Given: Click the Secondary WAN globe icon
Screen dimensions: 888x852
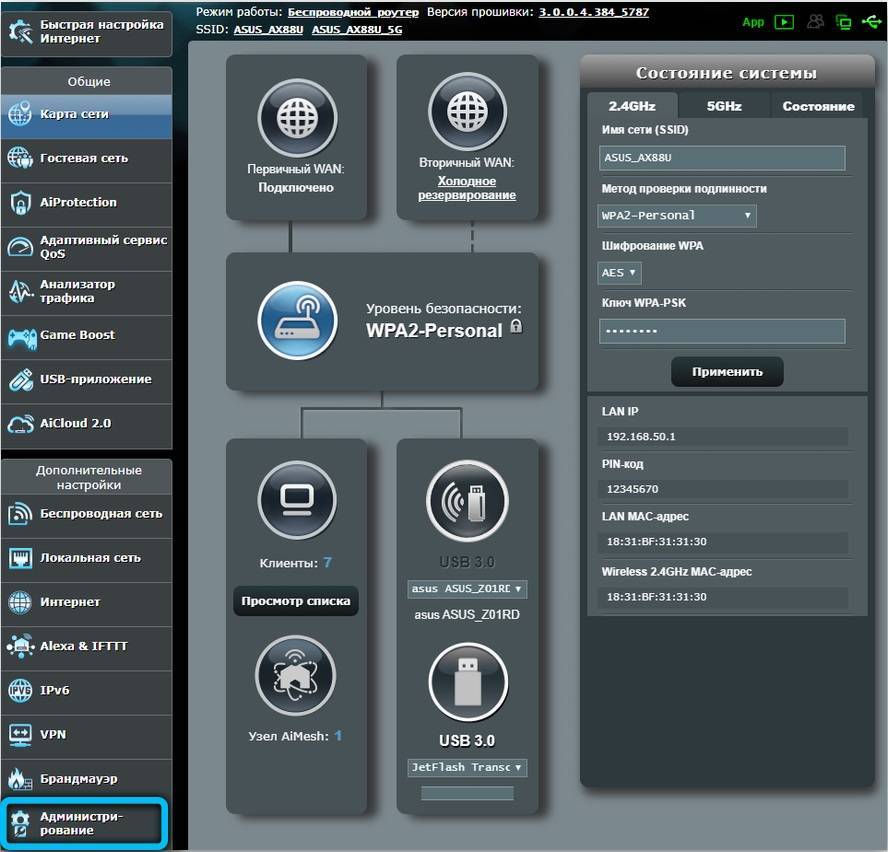Looking at the screenshot, I should click(x=467, y=114).
